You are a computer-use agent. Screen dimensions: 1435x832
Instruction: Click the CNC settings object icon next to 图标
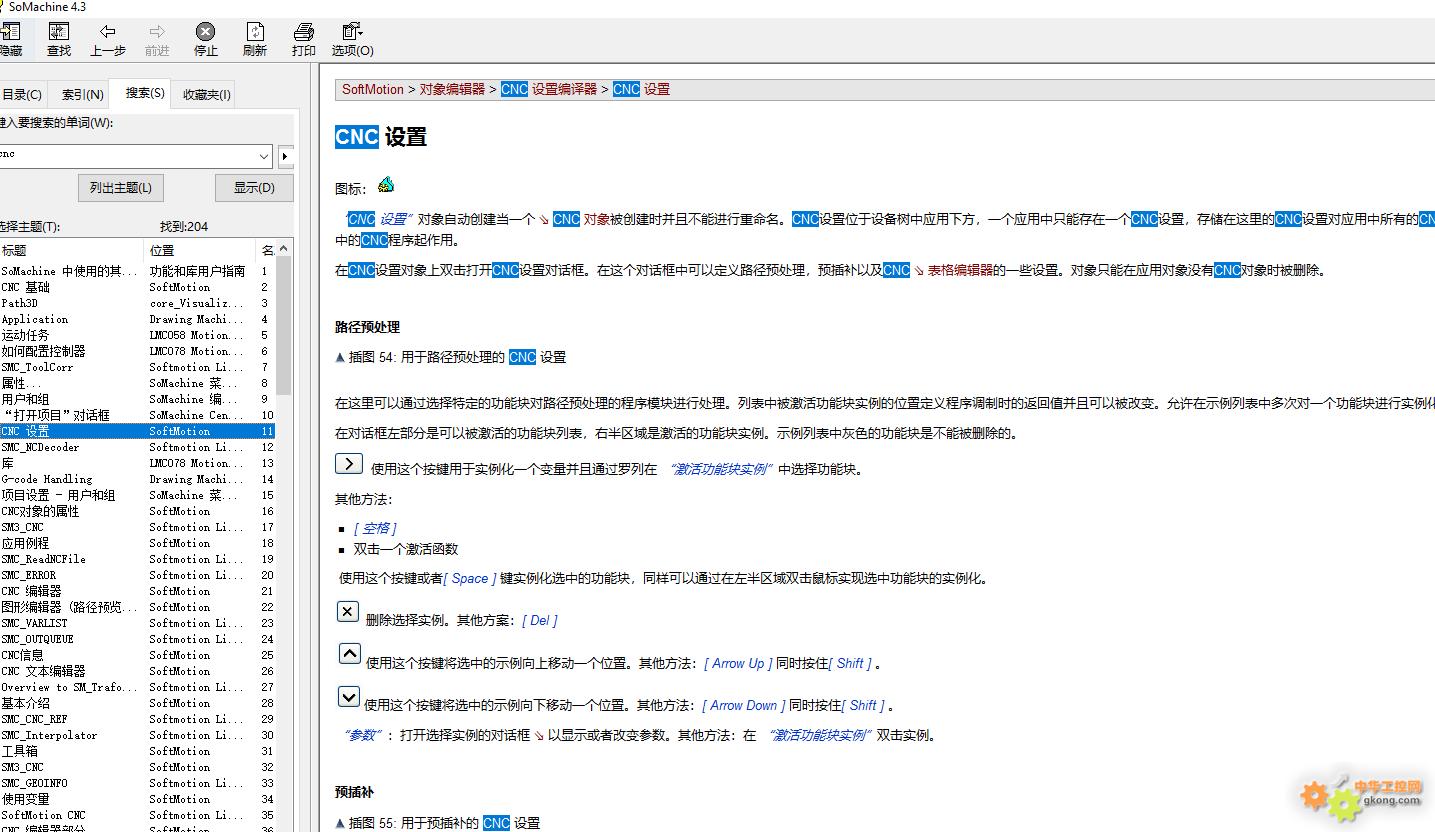click(386, 185)
